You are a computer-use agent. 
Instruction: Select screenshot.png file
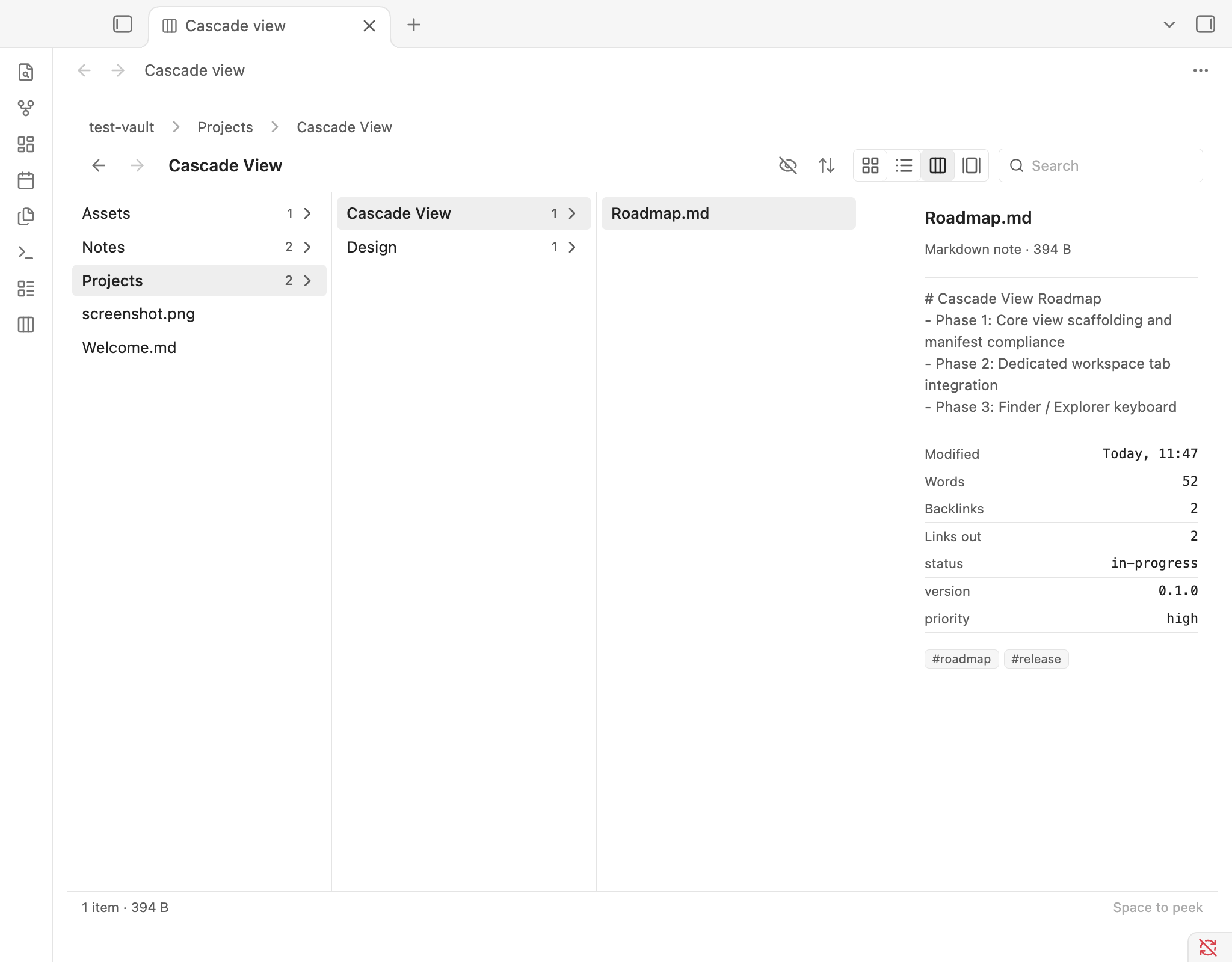[x=199, y=314]
